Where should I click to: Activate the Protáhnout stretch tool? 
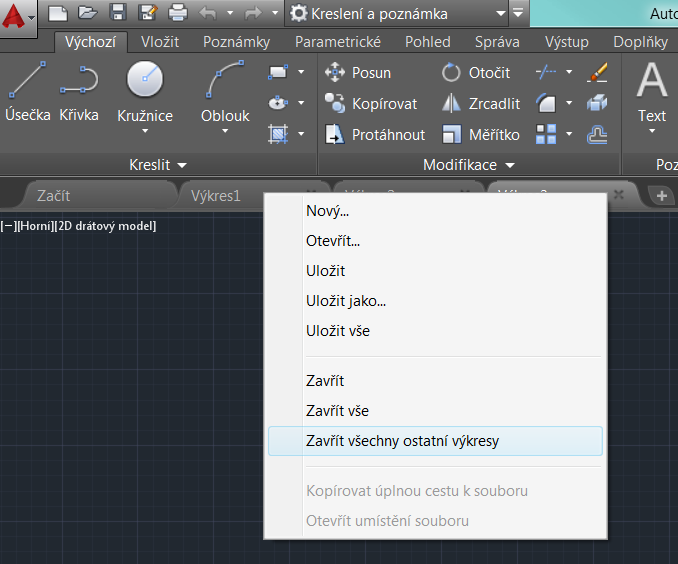(x=375, y=135)
